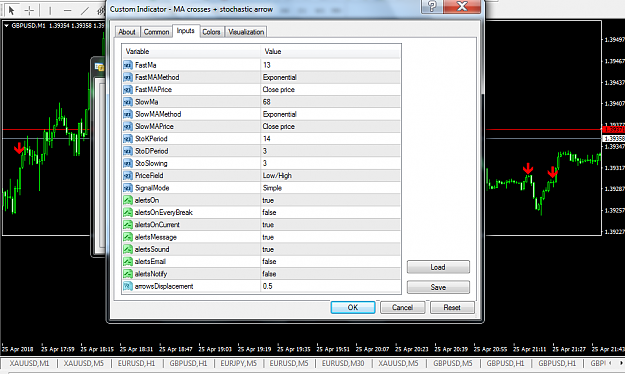
Task: Edit FastMa value 13
Action: click(x=330, y=65)
